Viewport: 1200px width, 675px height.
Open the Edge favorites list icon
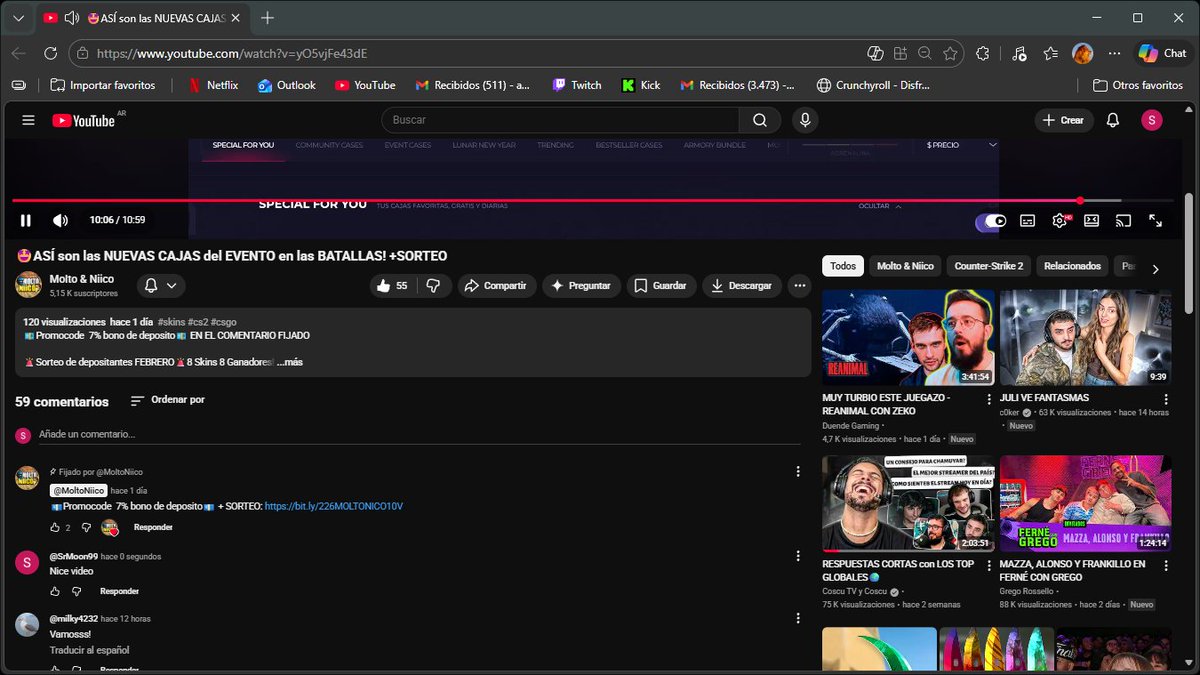coord(1050,53)
